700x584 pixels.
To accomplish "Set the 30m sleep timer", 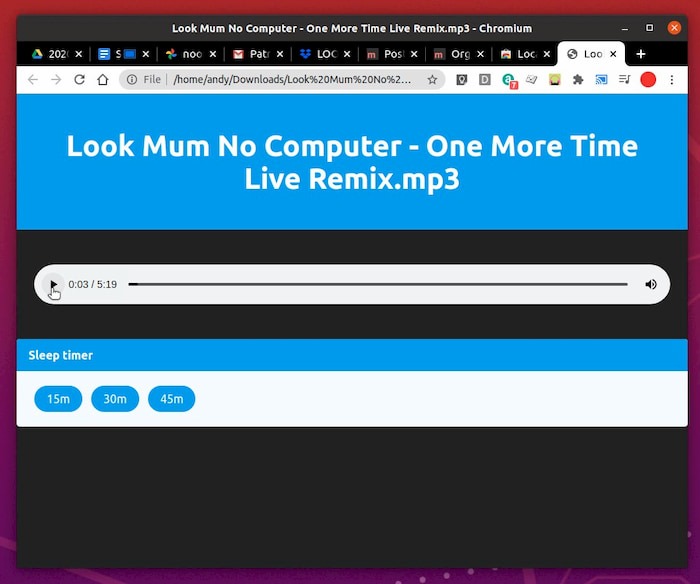I will pyautogui.click(x=115, y=399).
